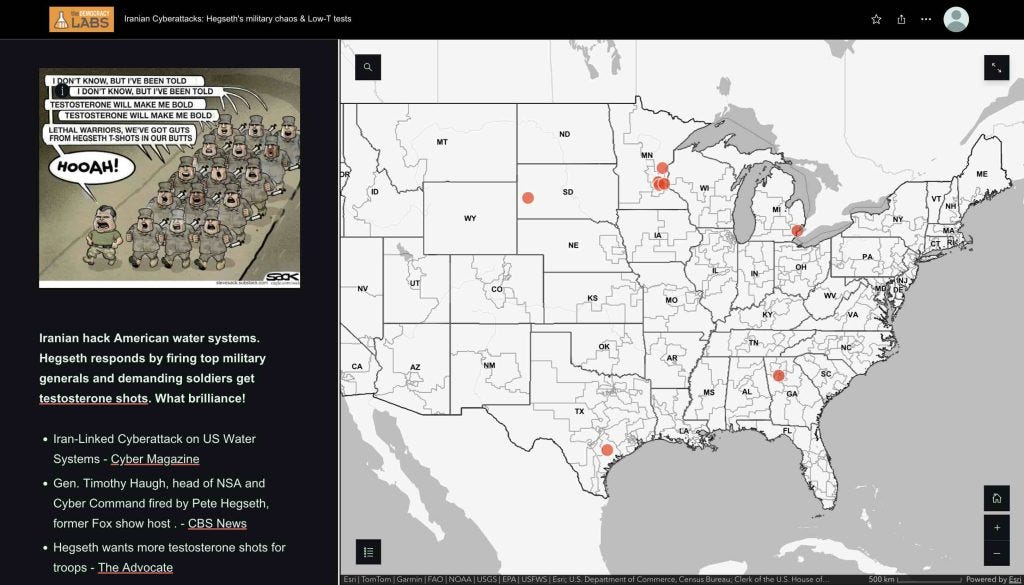This screenshot has height=585, width=1024.
Task: Open the share icon in header
Action: point(901,20)
